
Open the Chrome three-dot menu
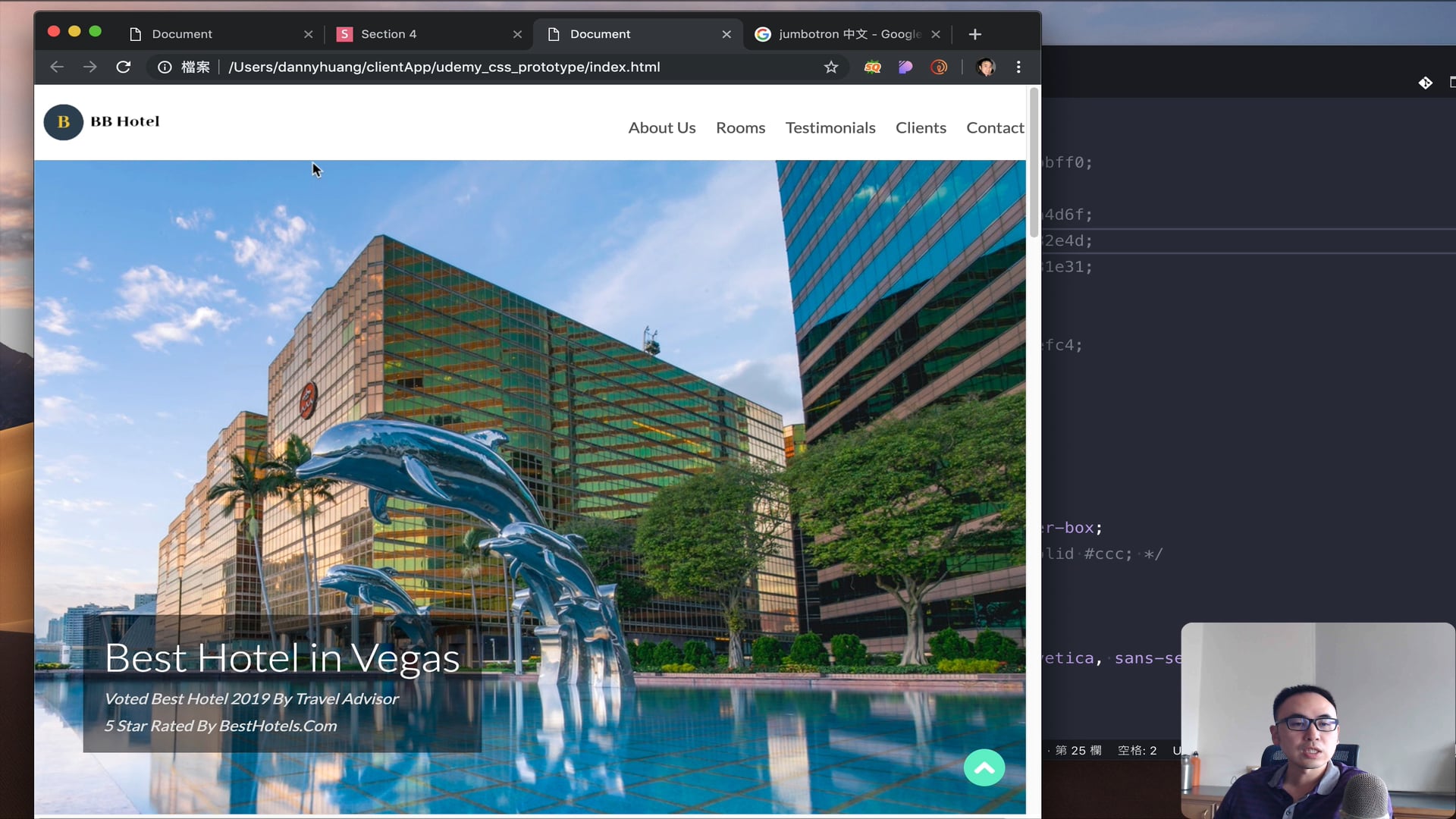point(1018,67)
